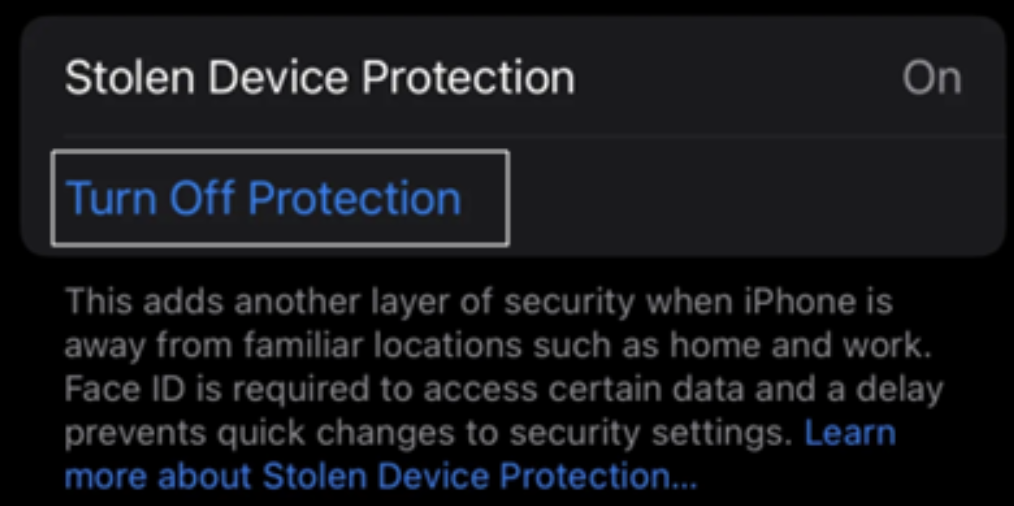The width and height of the screenshot is (1014, 506).
Task: Click the description paragraph starting This adds another
Action: tap(504, 389)
